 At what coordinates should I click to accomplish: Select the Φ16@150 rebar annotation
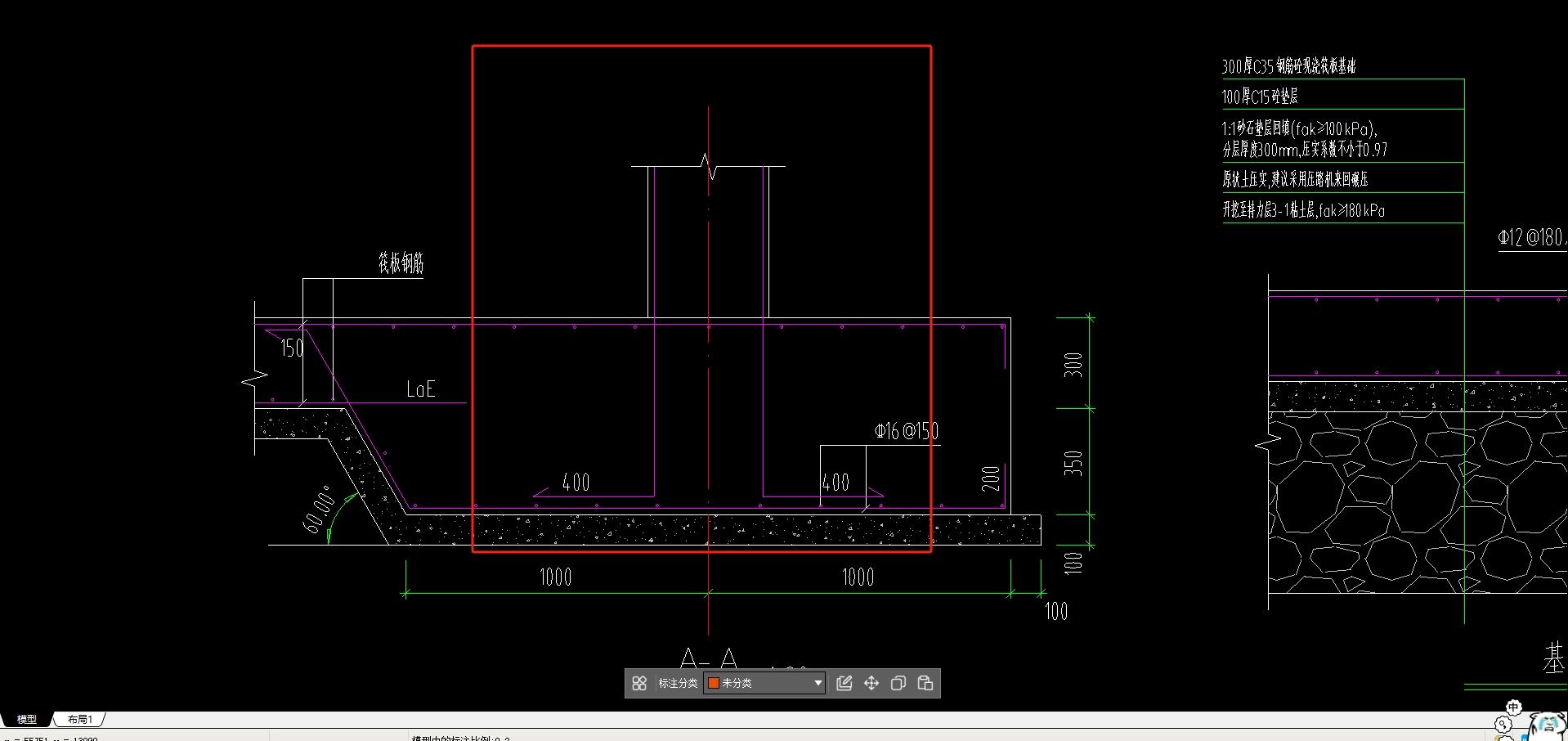pyautogui.click(x=907, y=431)
